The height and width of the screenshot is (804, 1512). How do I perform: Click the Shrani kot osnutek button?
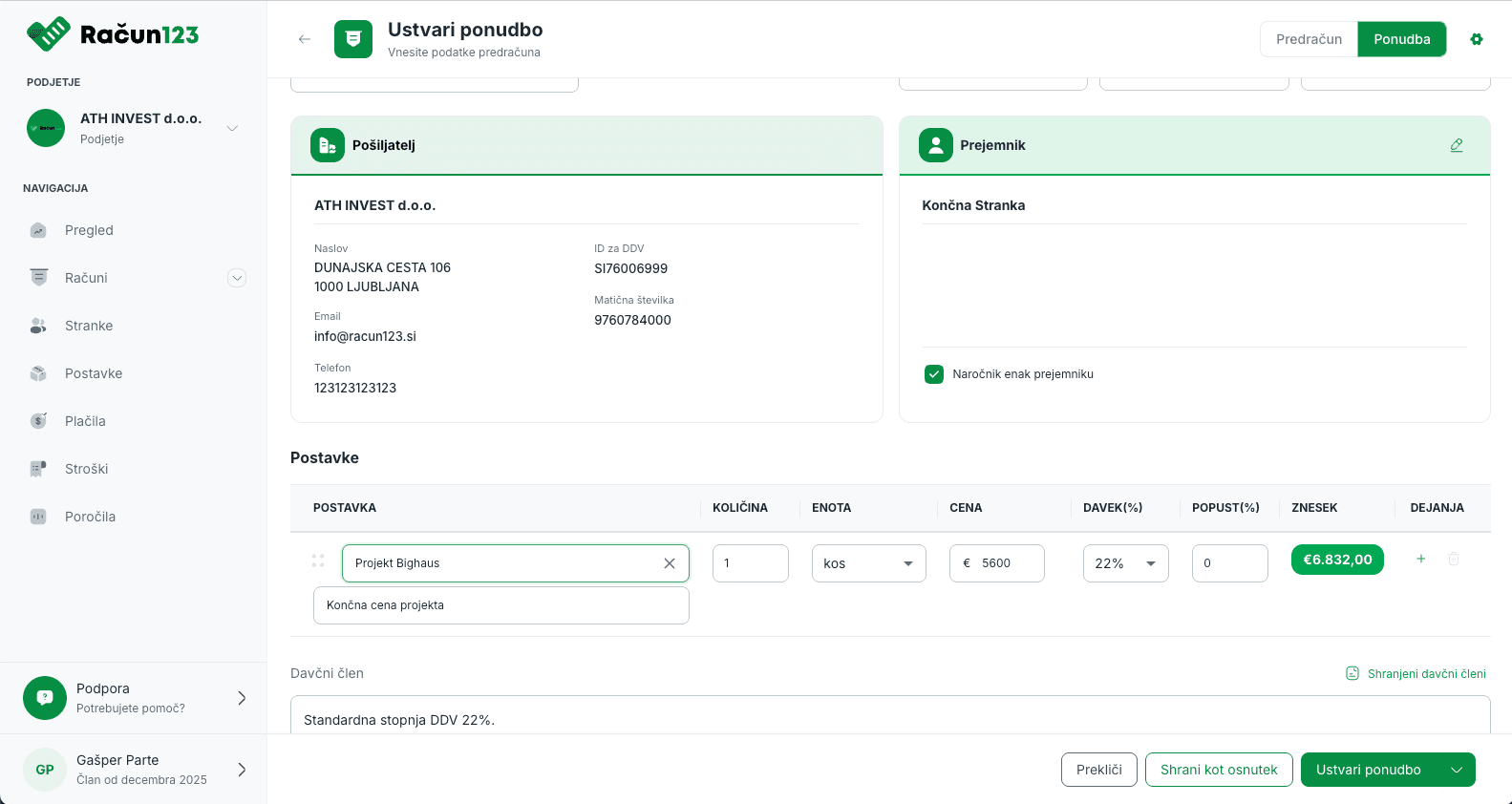tap(1218, 770)
